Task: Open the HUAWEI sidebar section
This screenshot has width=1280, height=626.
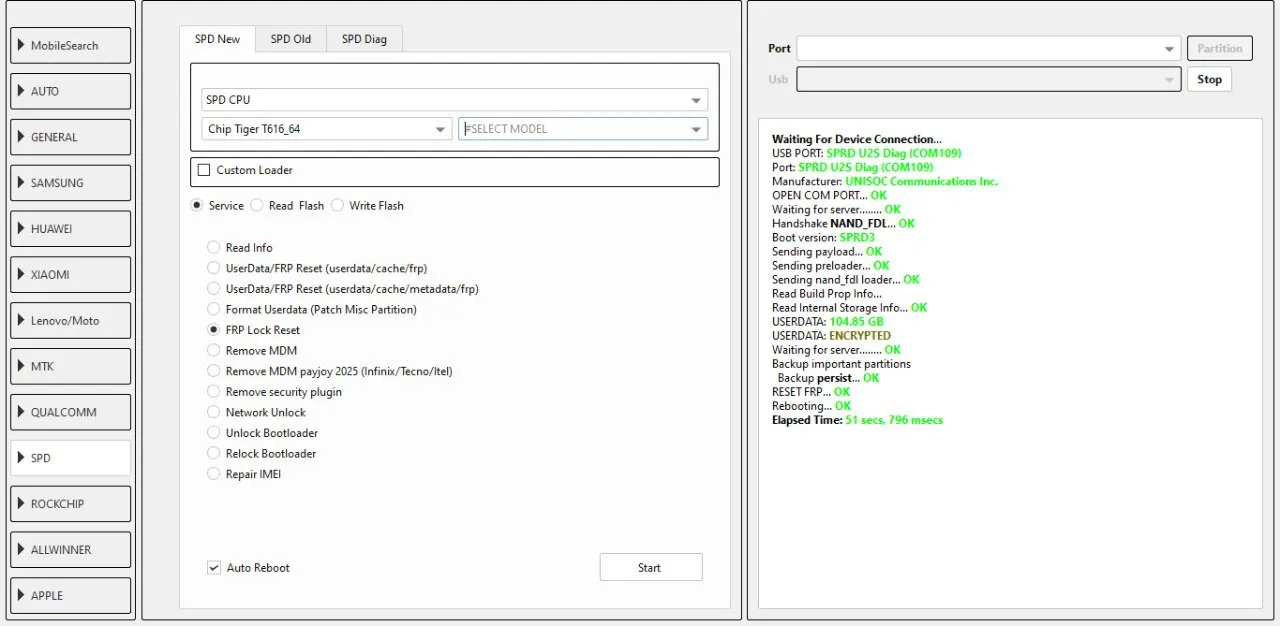Action: [71, 228]
